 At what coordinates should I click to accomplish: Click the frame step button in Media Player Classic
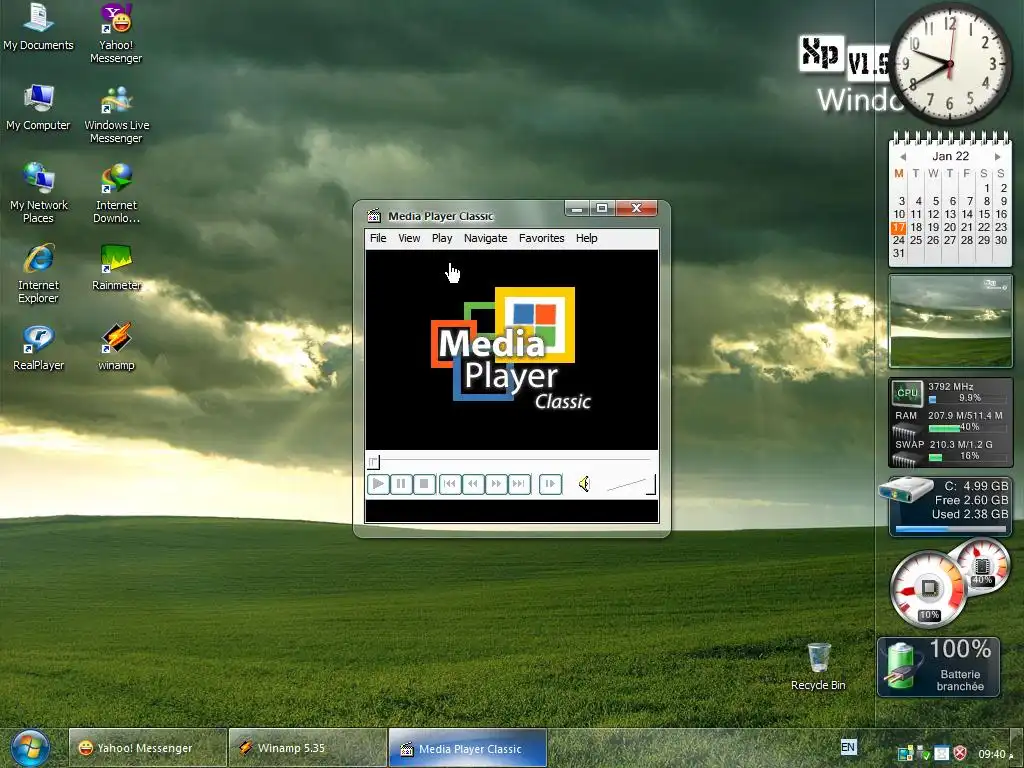click(551, 484)
